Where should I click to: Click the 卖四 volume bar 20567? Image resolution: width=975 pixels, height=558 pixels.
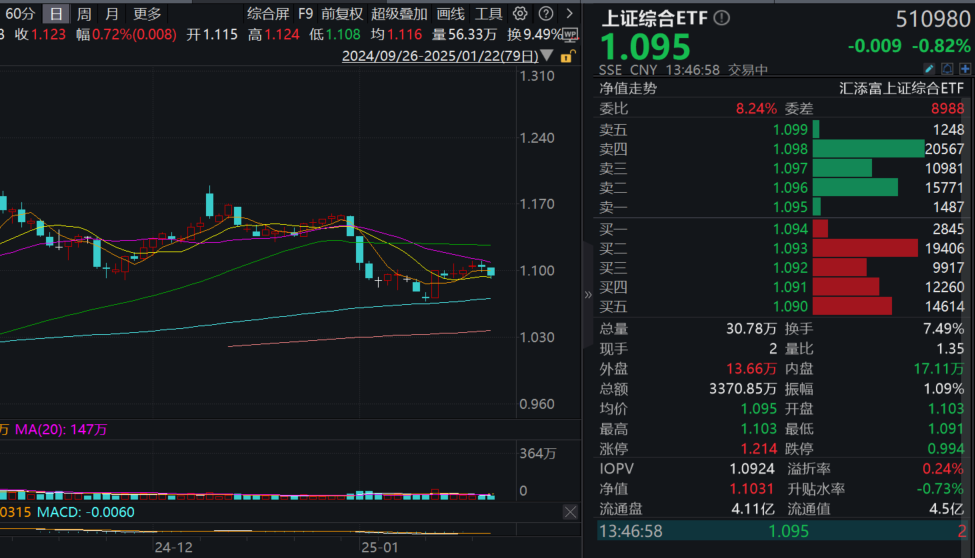868,149
